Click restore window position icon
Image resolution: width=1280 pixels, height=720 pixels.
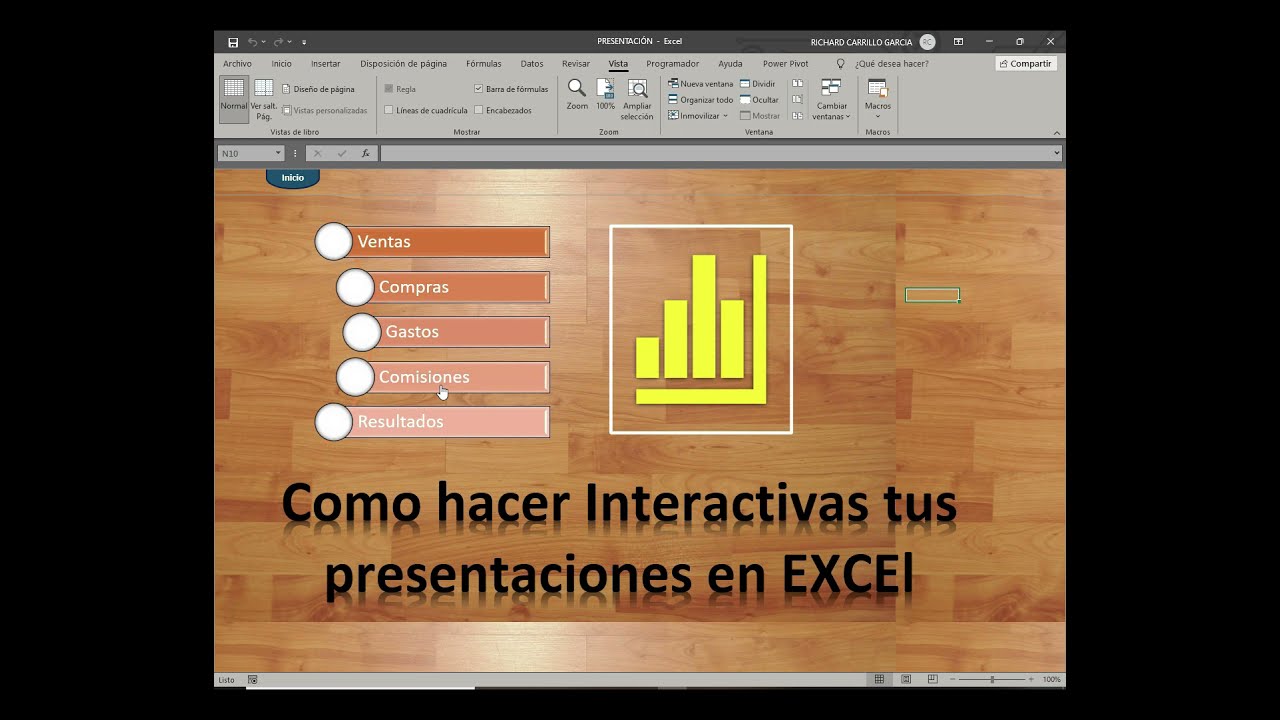797,116
